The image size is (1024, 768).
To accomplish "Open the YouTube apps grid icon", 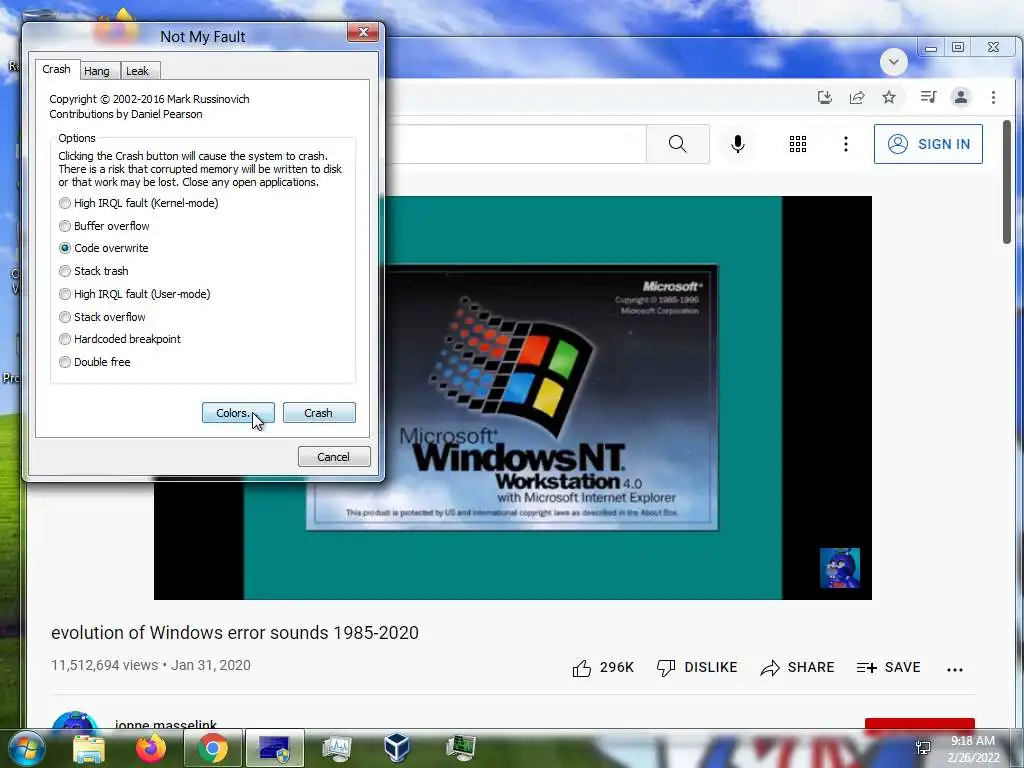I will tap(797, 144).
